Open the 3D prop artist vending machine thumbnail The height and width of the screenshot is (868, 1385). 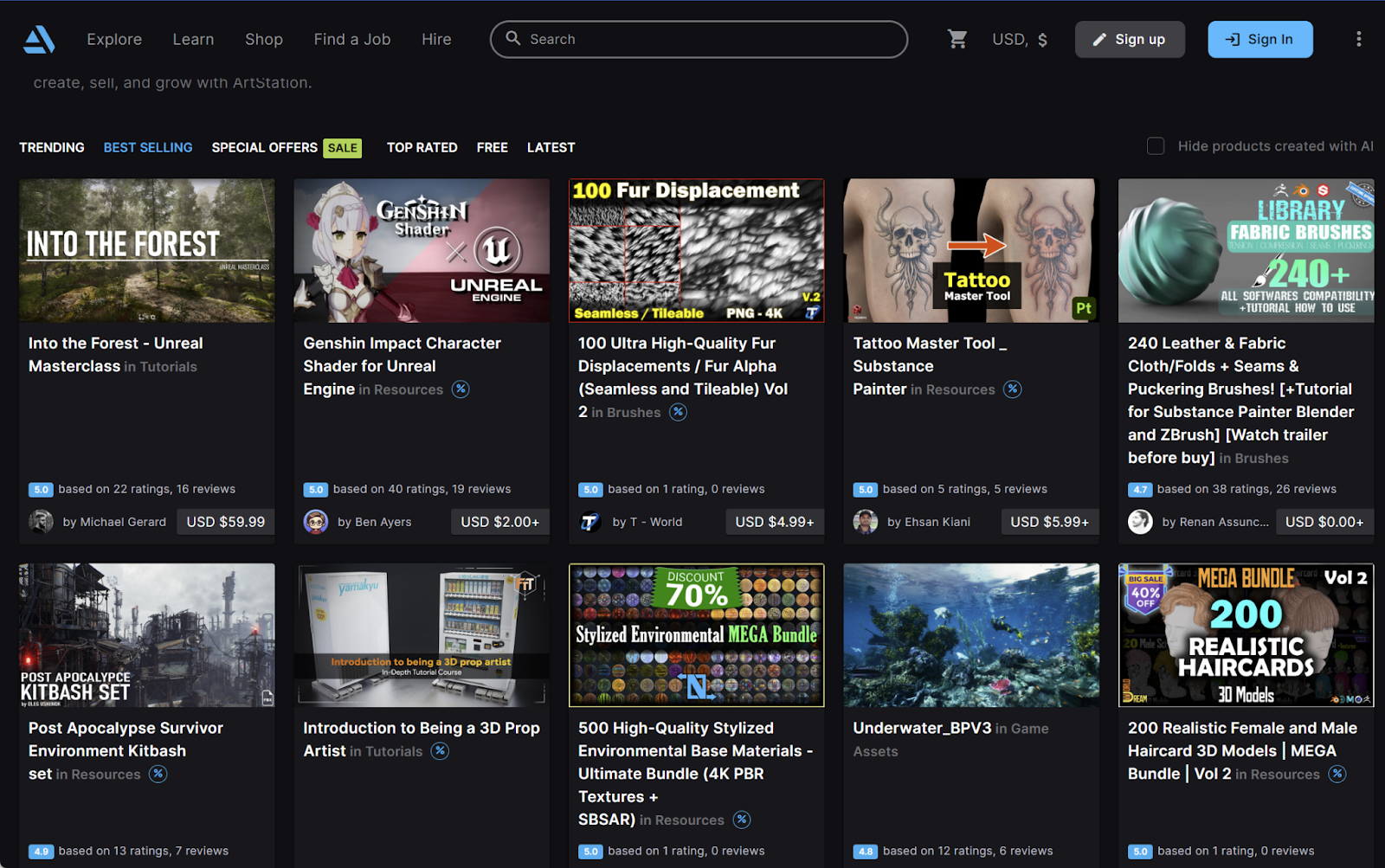pos(422,635)
